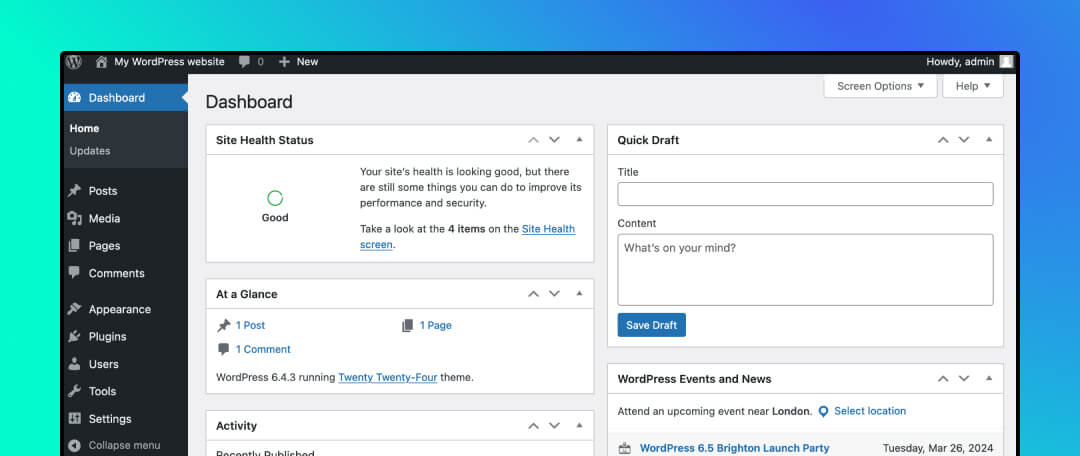1080x456 pixels.
Task: Move Quick Draft panel down
Action: point(964,140)
